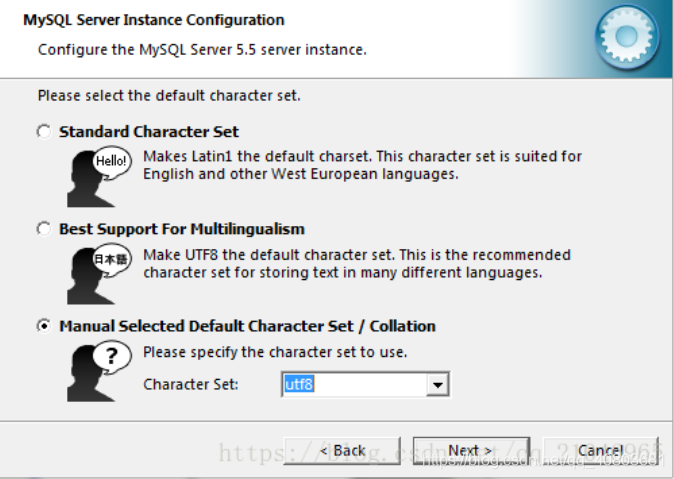The height and width of the screenshot is (479, 674).
Task: Click the Hello! speech bubble person icon
Action: [99, 177]
